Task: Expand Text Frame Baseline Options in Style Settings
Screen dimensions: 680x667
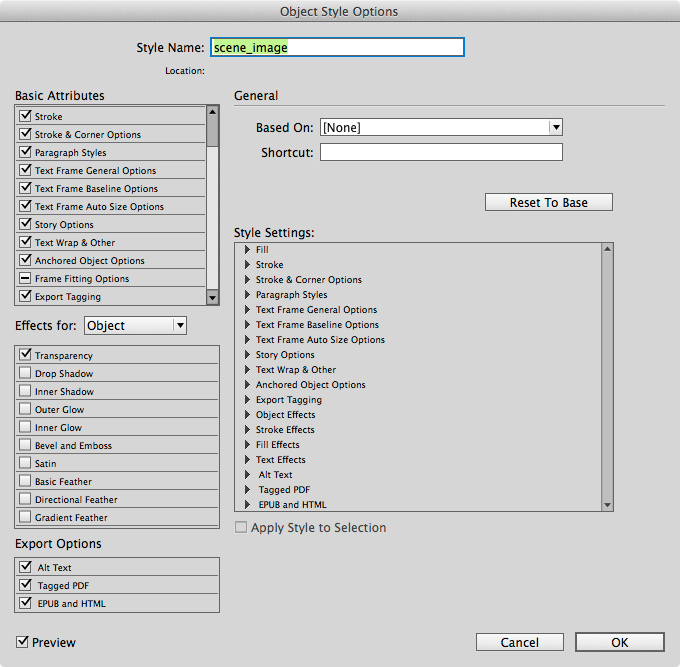Action: 247,324
